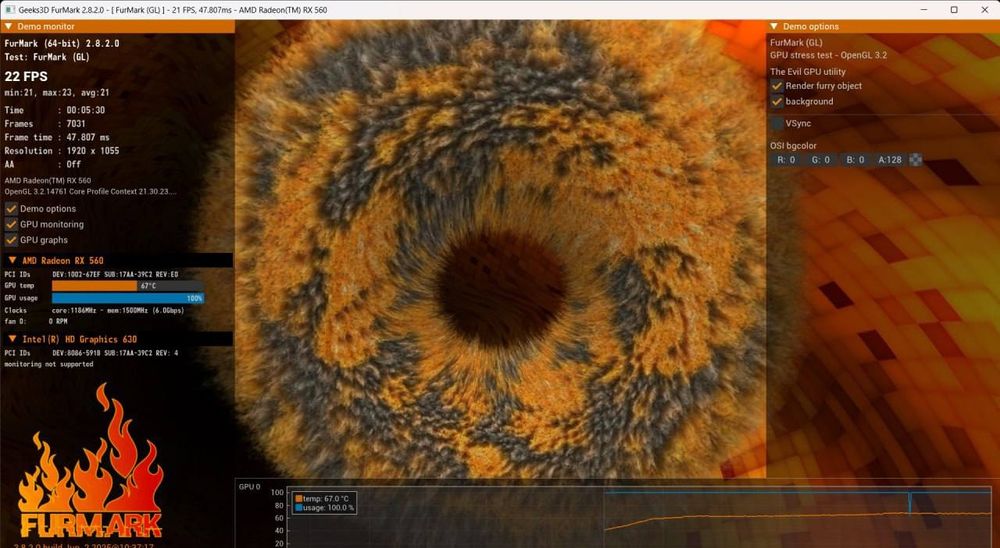Screen dimensions: 1000x548
Task: Click the blue GPU usage bar
Action: pyautogui.click(x=128, y=298)
